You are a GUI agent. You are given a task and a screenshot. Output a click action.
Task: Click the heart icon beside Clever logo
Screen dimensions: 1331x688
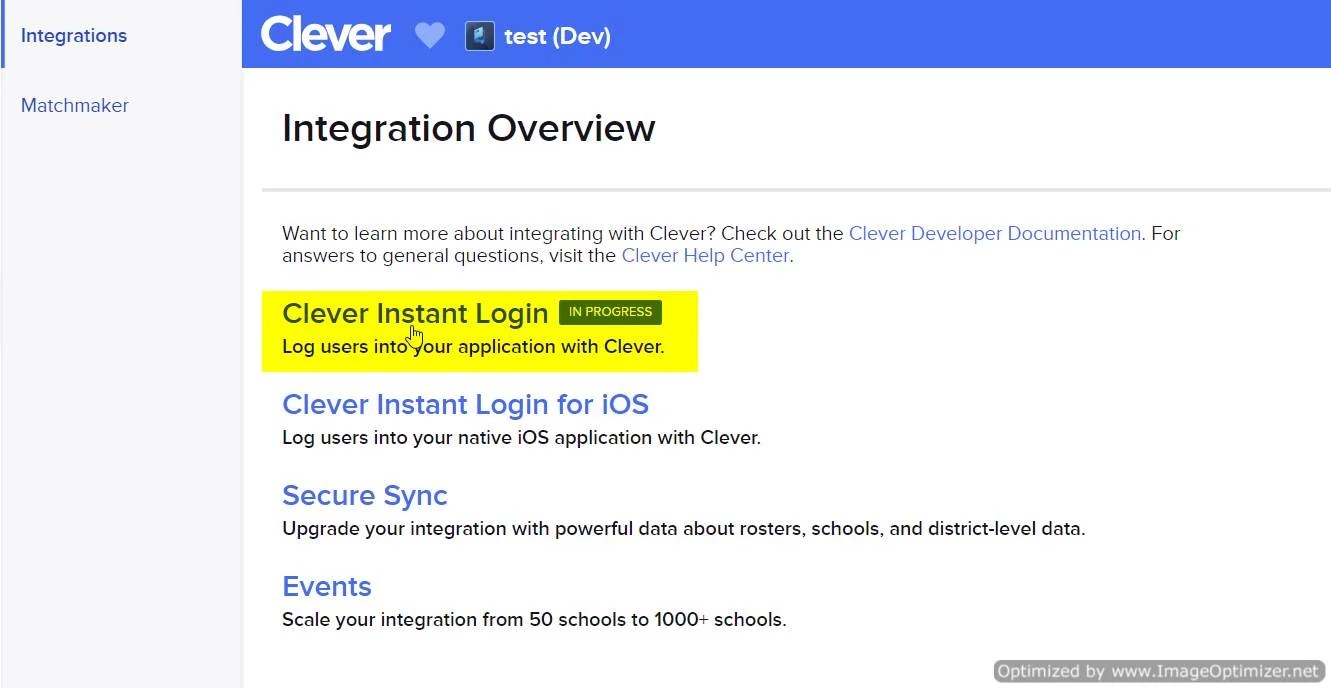click(429, 37)
